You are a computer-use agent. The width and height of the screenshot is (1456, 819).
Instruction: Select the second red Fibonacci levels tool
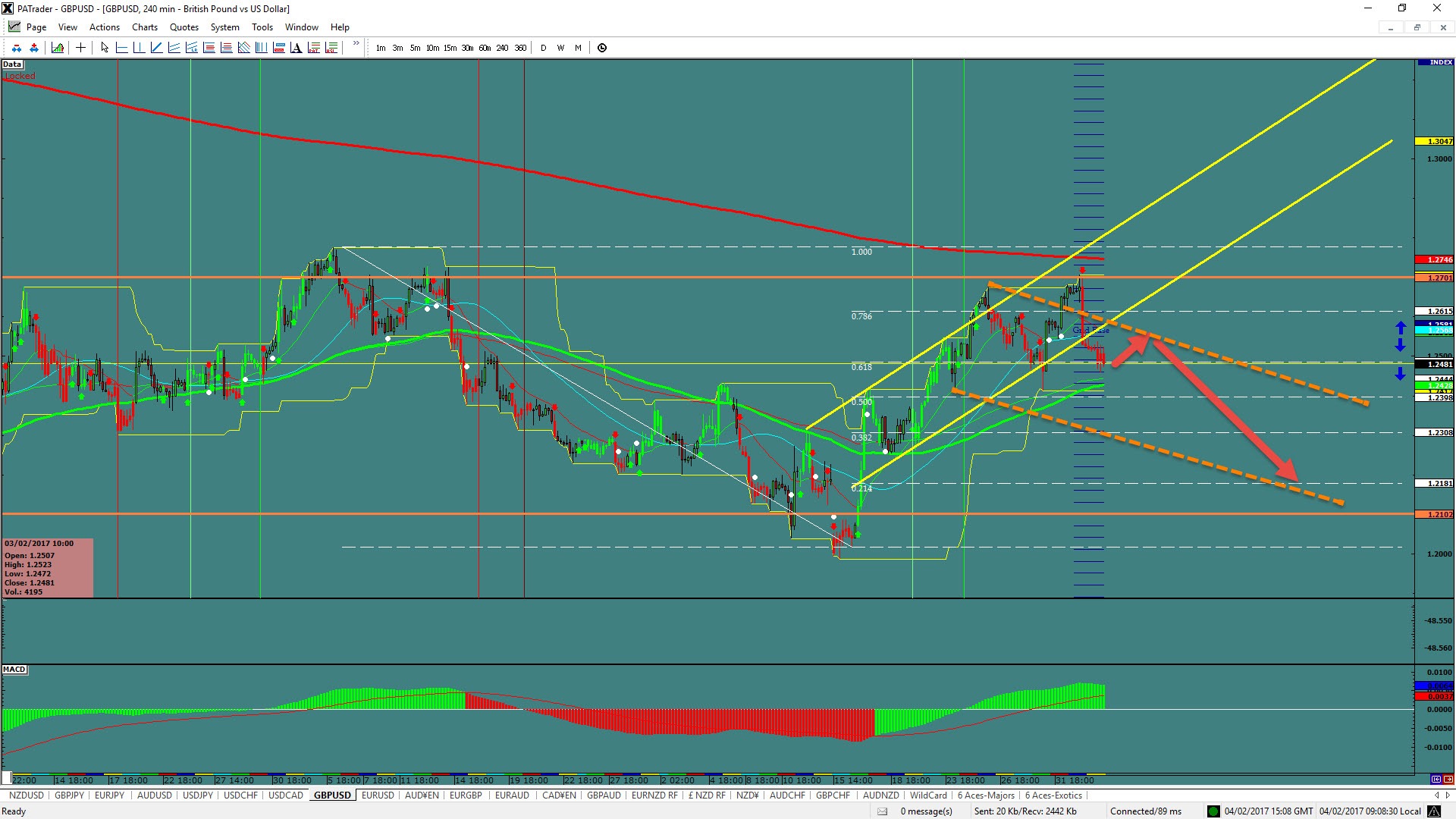pyautogui.click(x=226, y=48)
